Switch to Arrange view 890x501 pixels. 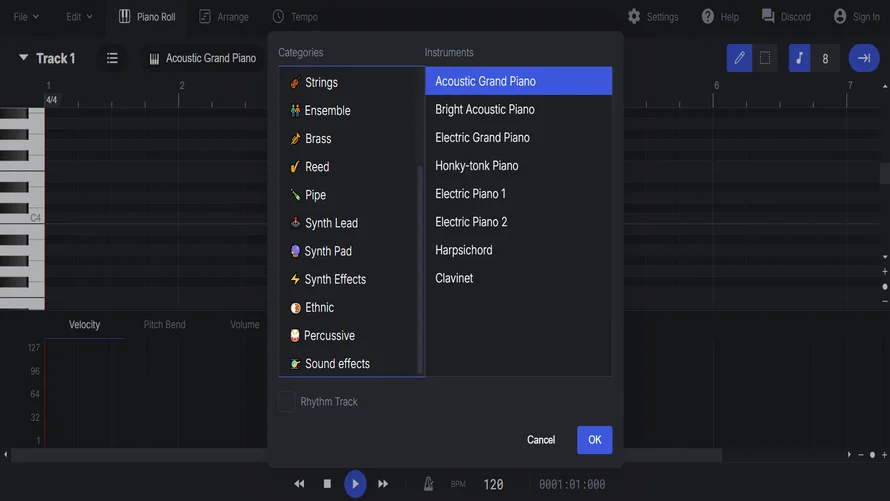(x=224, y=16)
